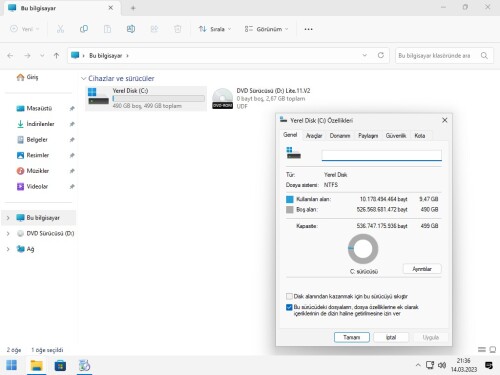Viewport: 500px width, 375px height.
Task: Go up one folder level arrow
Action: tap(56, 56)
